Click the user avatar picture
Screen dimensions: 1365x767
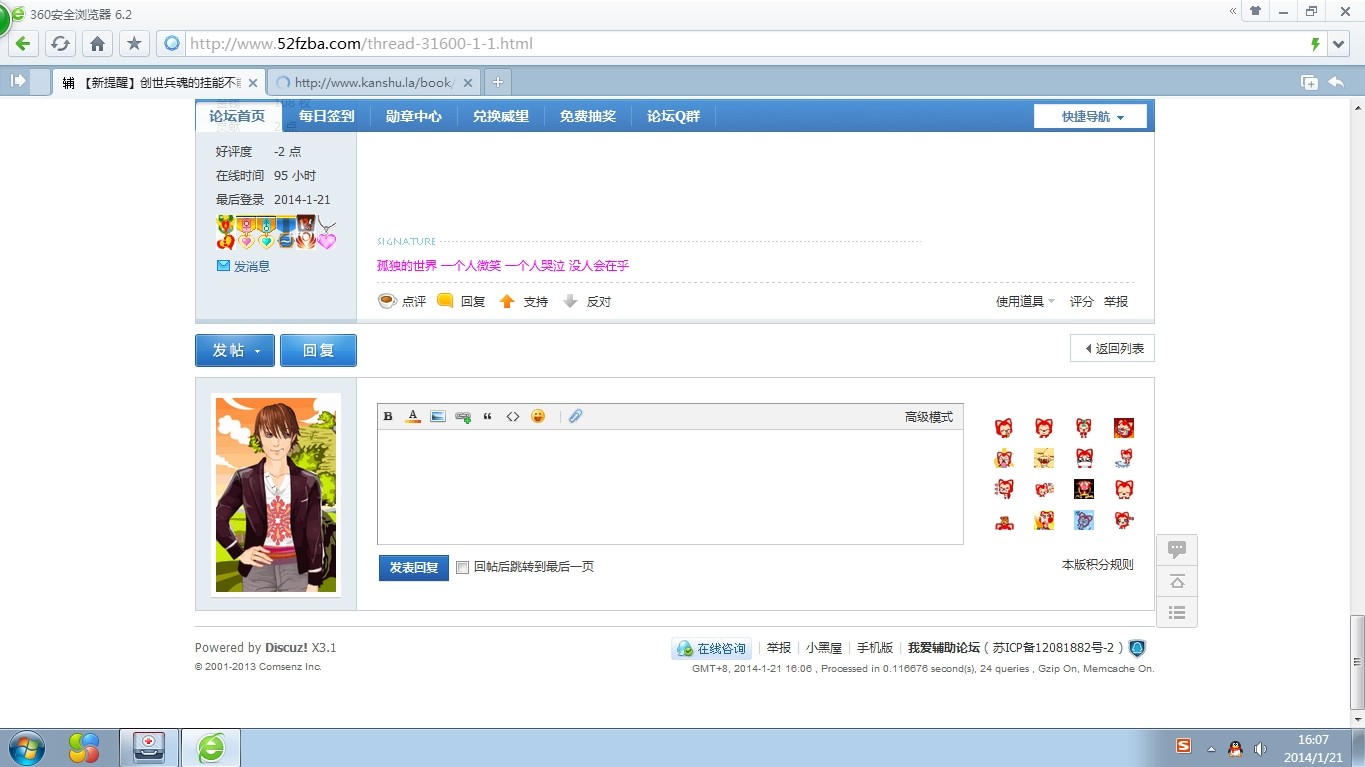[276, 495]
